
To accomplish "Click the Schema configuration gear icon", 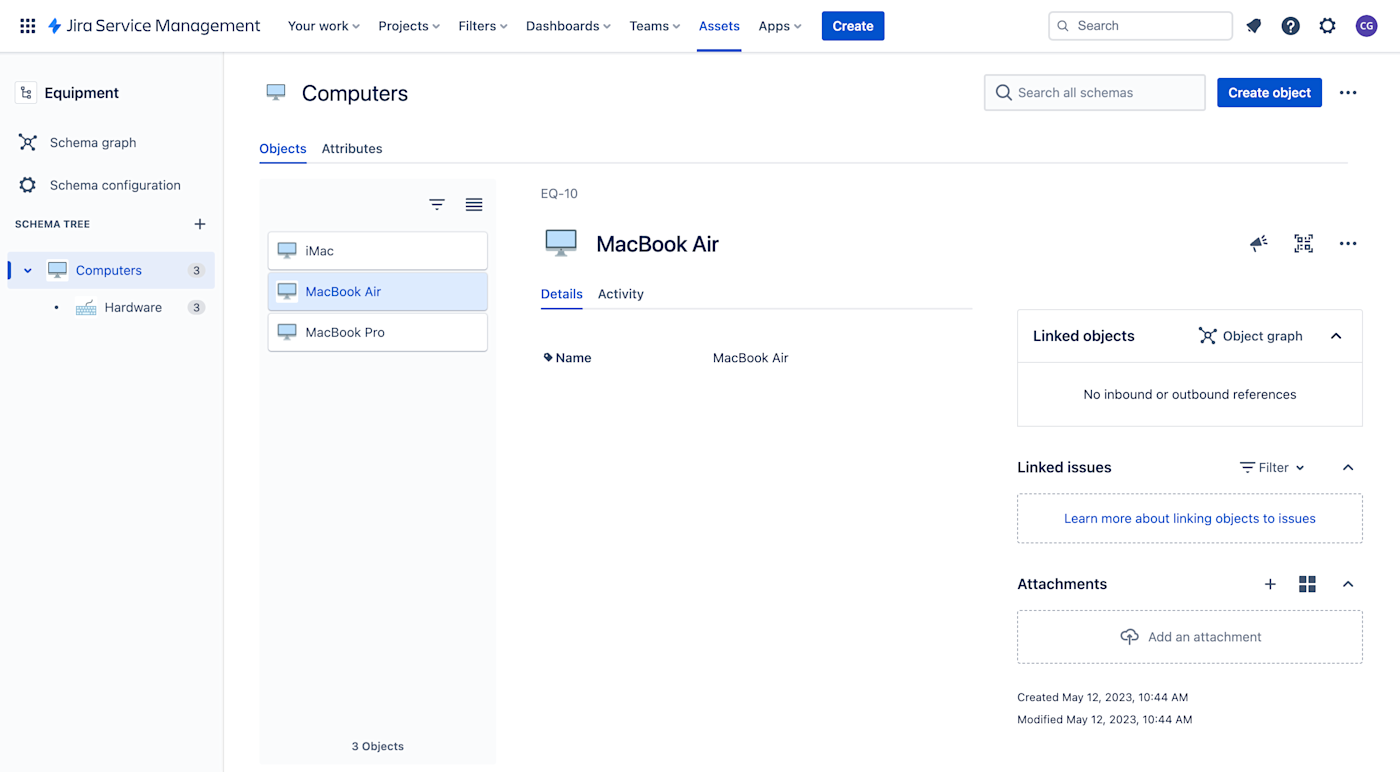I will (x=28, y=185).
